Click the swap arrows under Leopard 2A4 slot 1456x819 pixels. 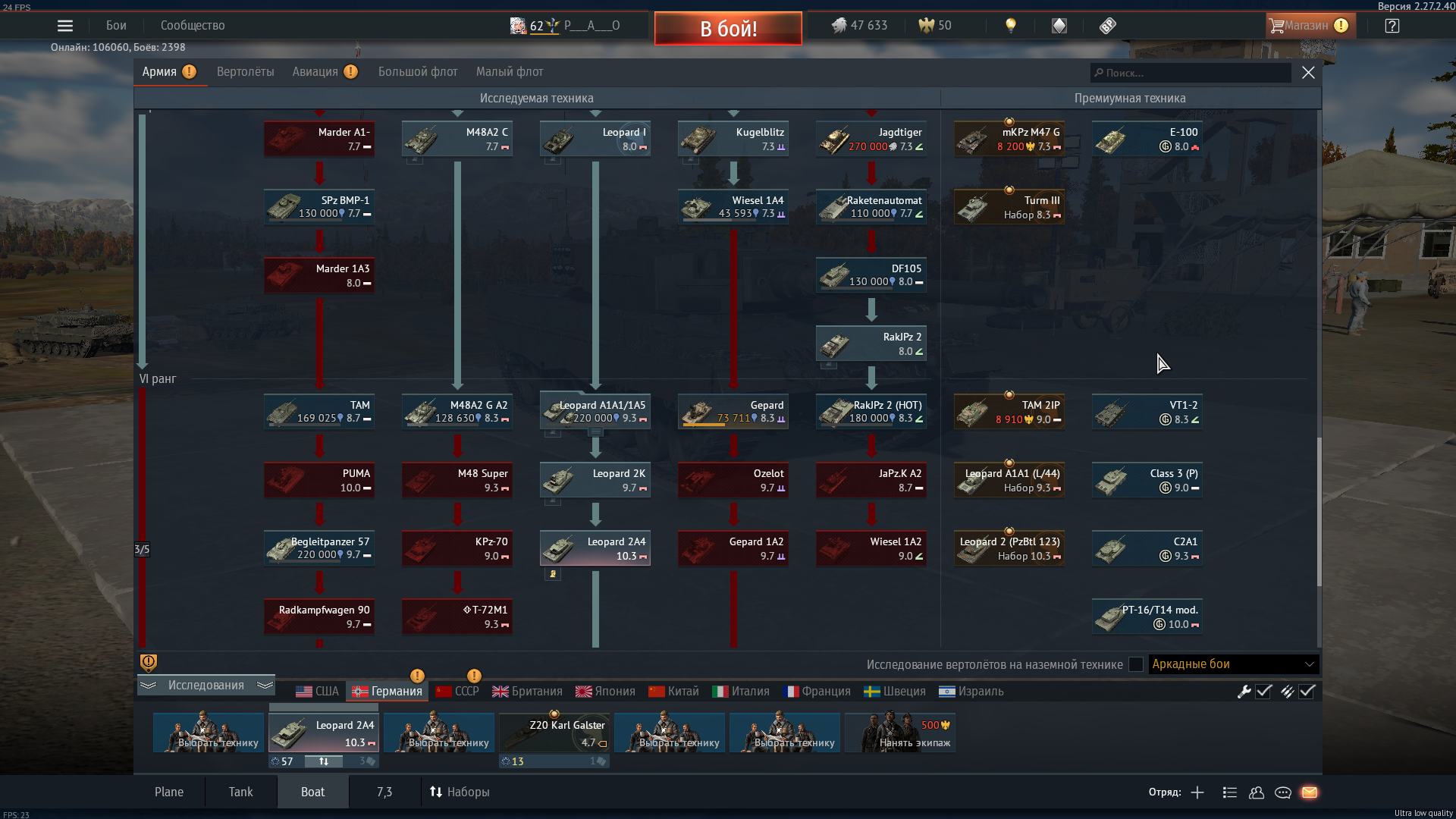pyautogui.click(x=324, y=761)
